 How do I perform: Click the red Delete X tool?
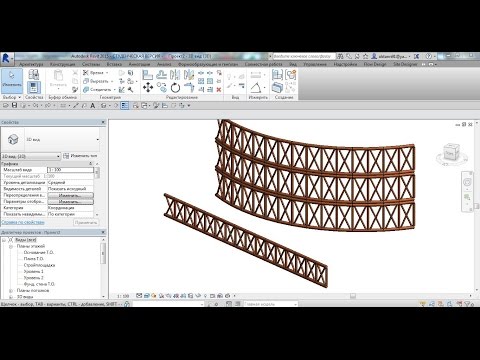click(x=219, y=89)
